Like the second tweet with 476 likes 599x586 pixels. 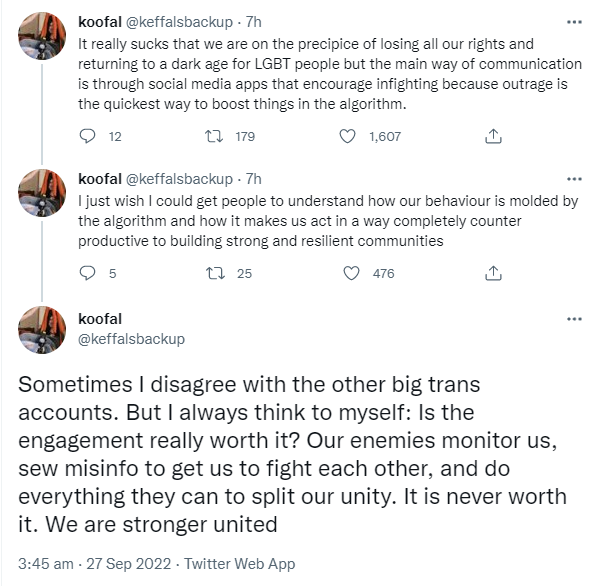point(351,273)
